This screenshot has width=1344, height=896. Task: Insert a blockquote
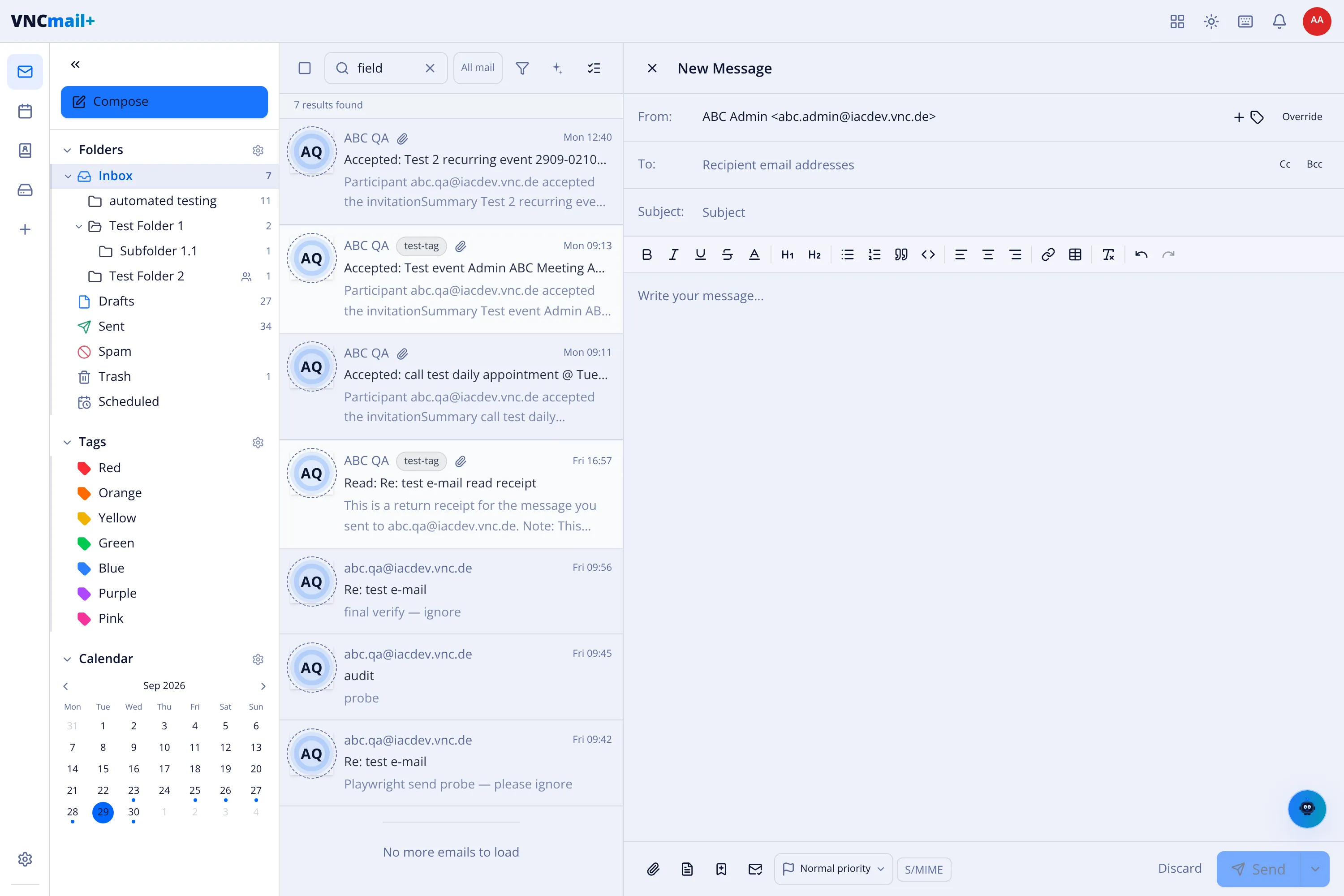tap(901, 255)
